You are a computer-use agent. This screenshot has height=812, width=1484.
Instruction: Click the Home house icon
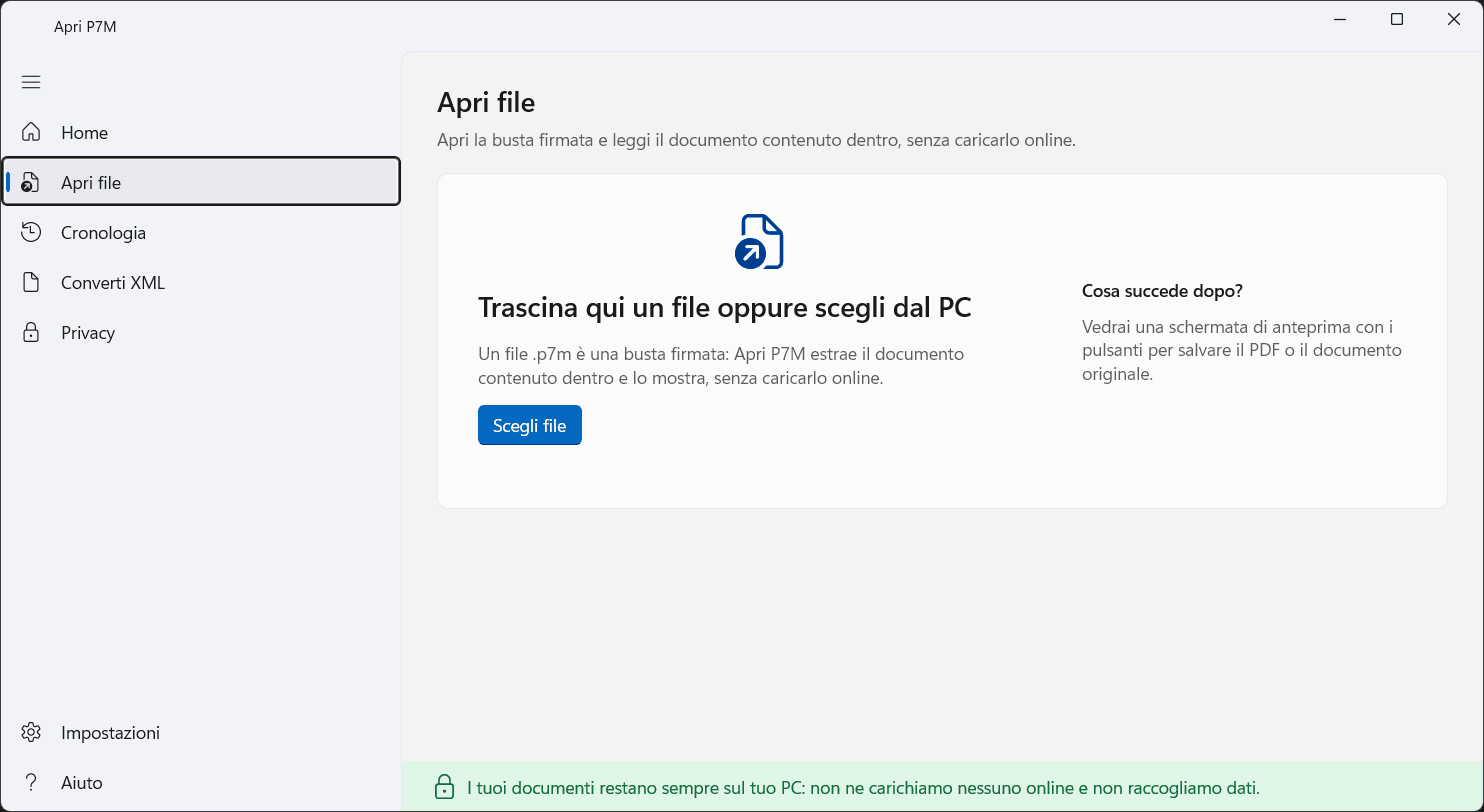click(31, 132)
